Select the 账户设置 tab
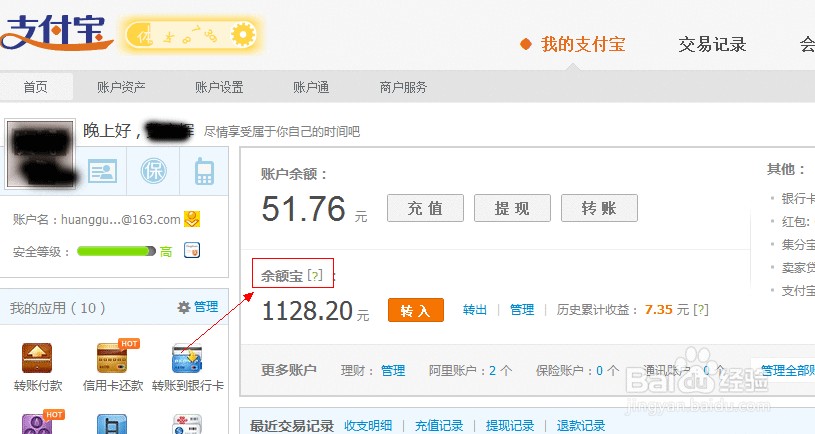This screenshot has height=434, width=815. point(219,87)
